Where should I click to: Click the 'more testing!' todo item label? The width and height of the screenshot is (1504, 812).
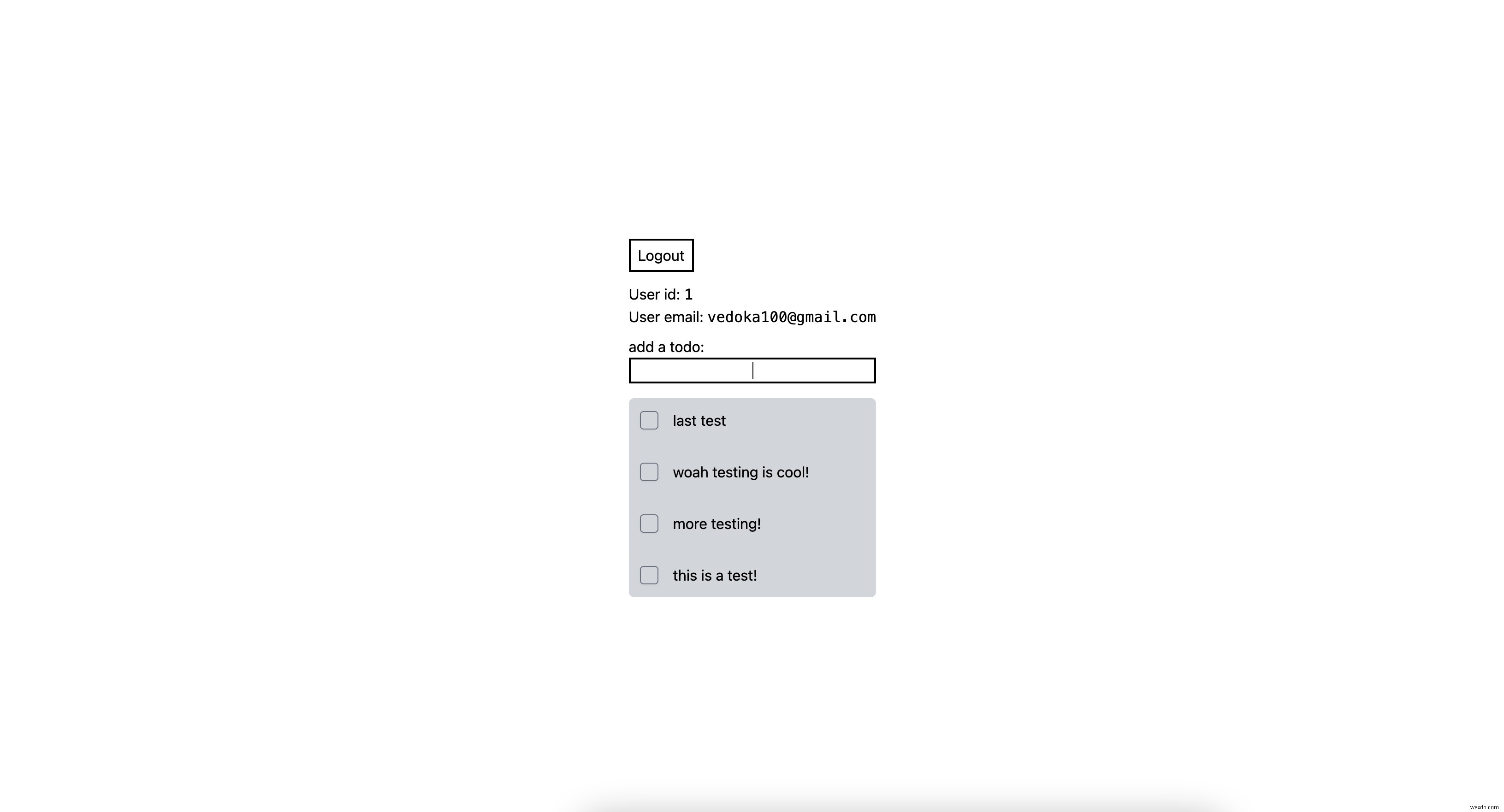[x=717, y=524]
